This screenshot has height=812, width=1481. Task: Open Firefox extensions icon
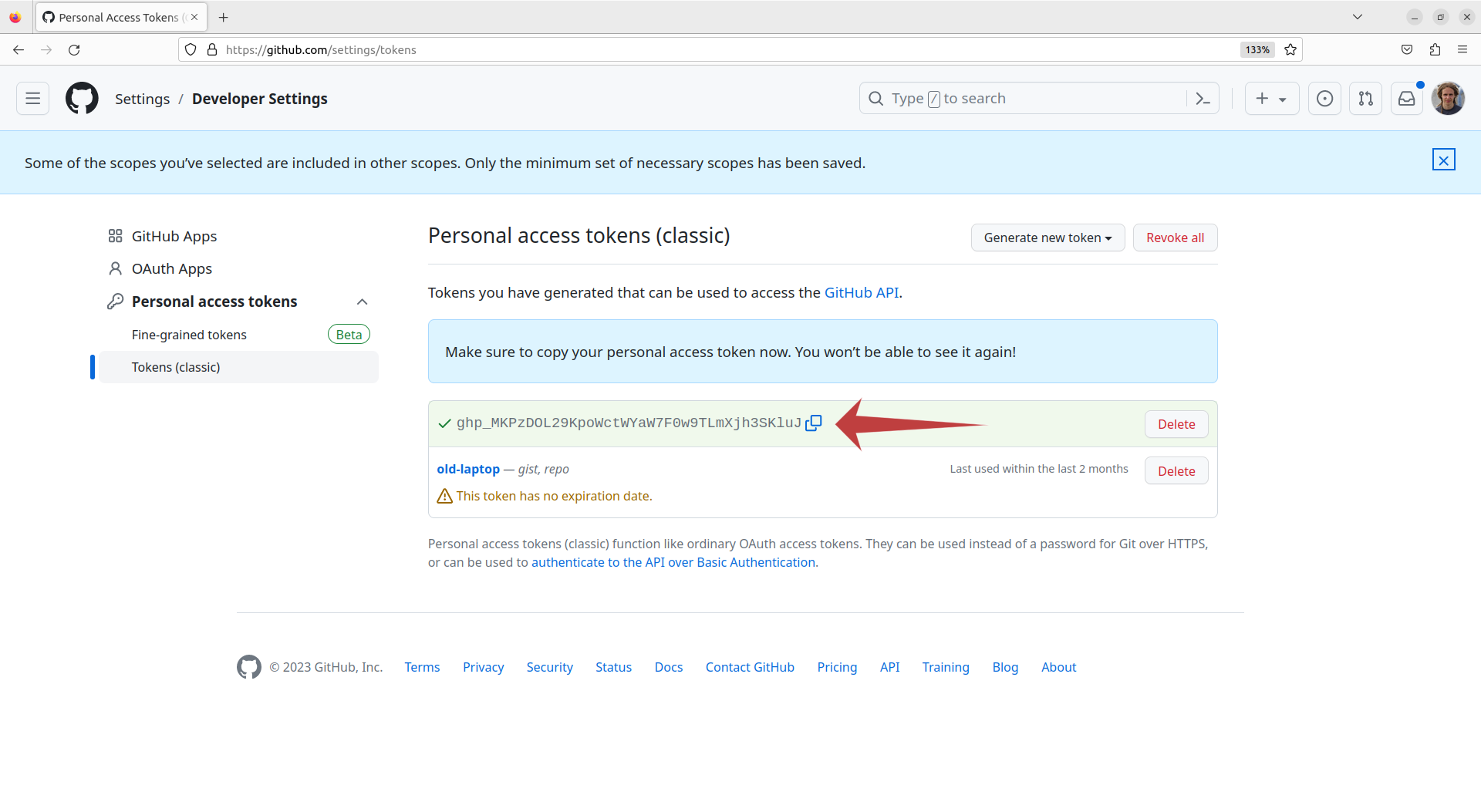point(1435,50)
